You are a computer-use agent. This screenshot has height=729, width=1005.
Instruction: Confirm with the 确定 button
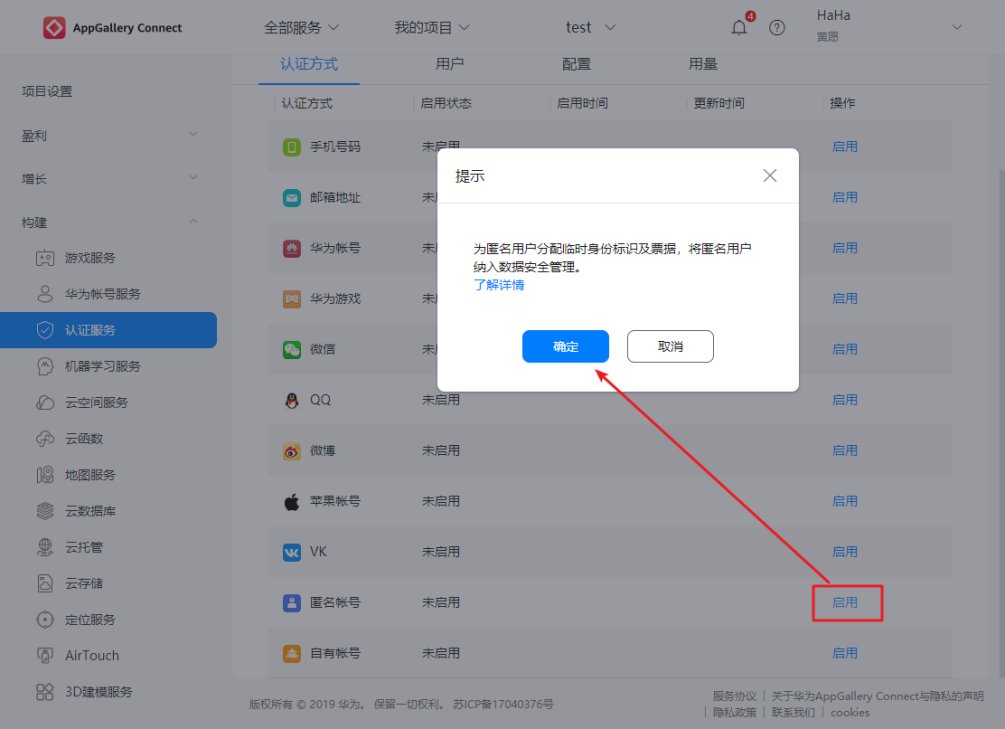click(x=565, y=346)
